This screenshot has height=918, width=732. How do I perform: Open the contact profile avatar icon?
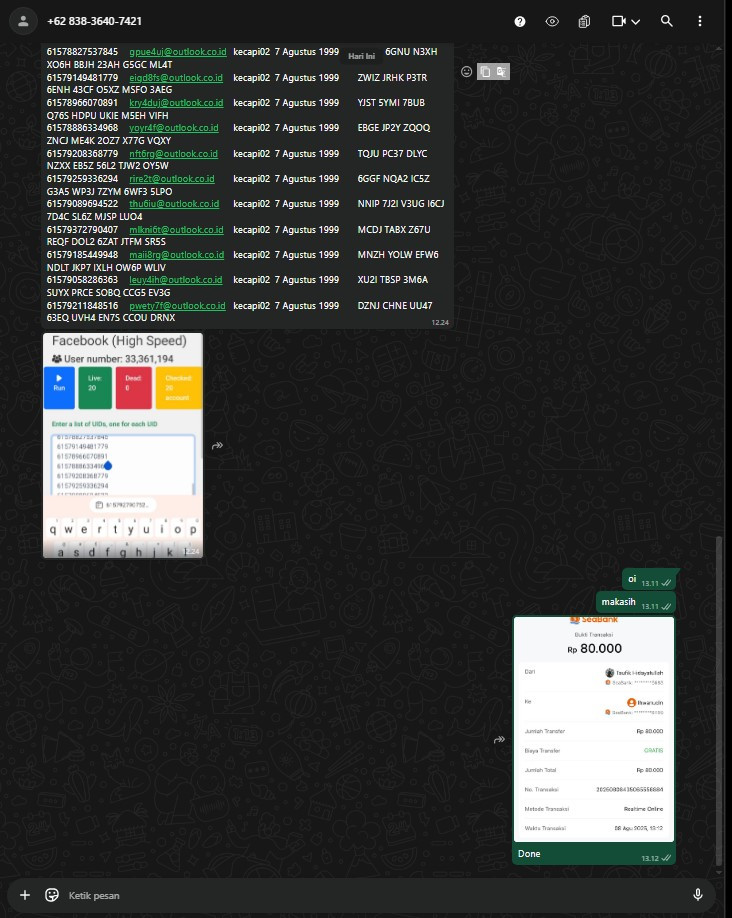coord(23,21)
